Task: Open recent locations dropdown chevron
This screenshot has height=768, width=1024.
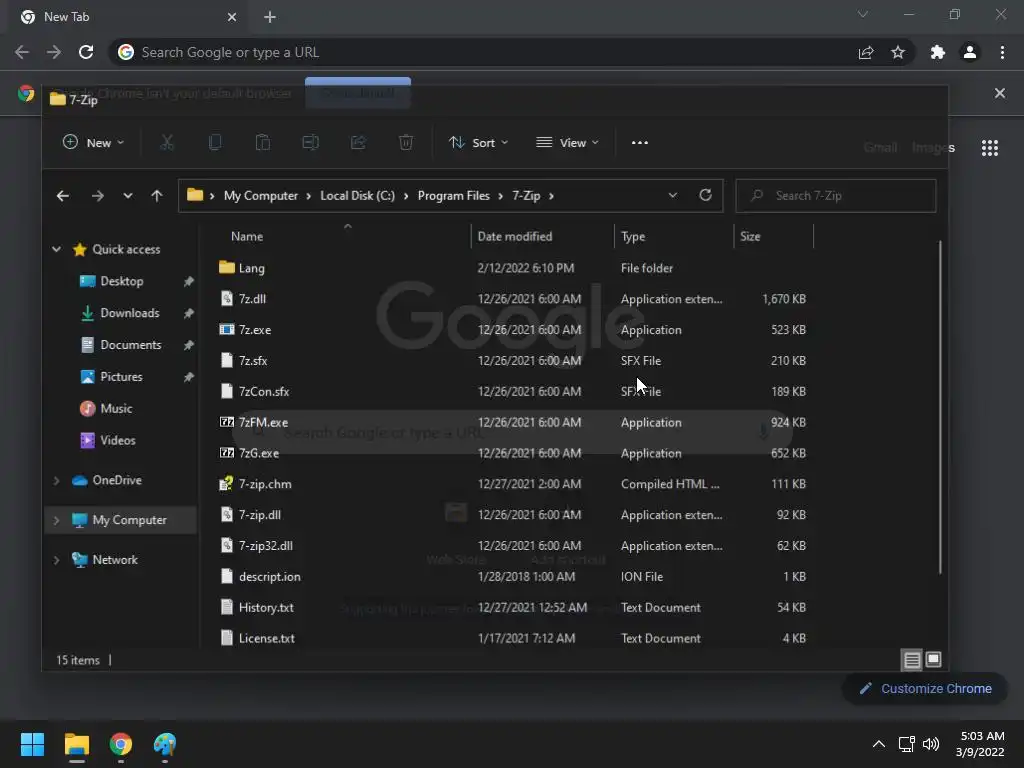Action: click(127, 196)
